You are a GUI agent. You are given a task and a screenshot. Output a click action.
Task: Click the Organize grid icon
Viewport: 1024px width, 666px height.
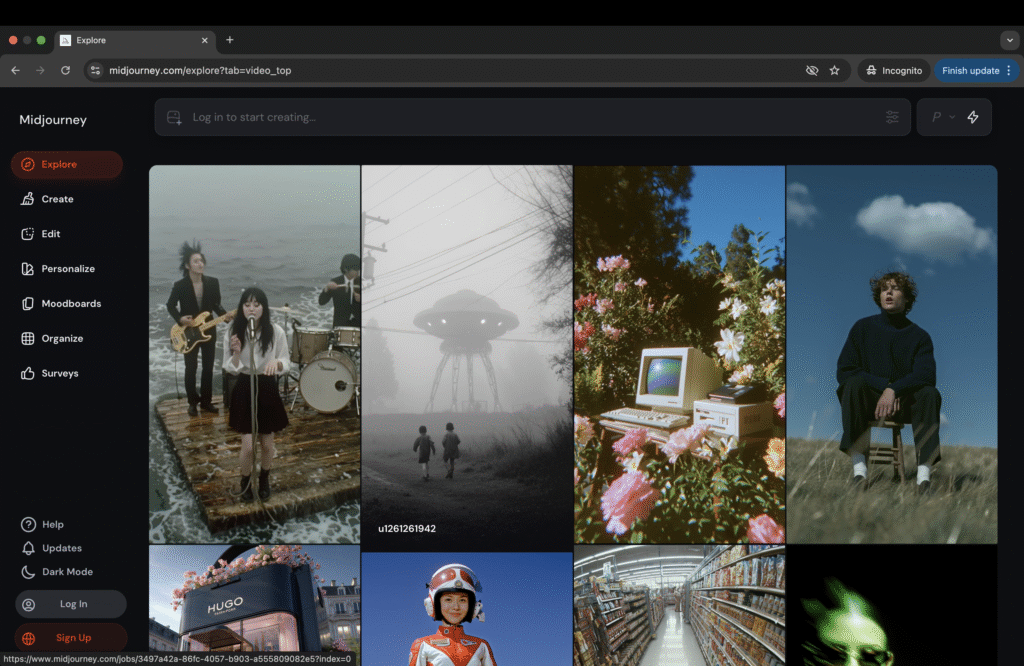click(x=28, y=339)
